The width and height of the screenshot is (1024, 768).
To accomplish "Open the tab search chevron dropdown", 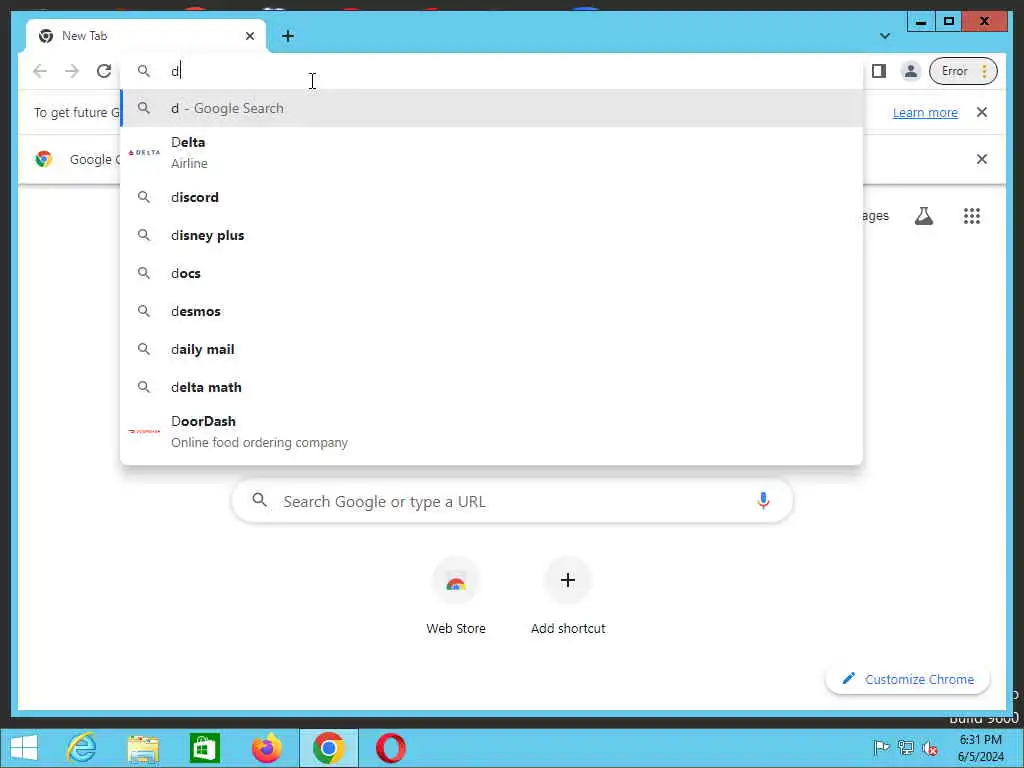I will 885,36.
